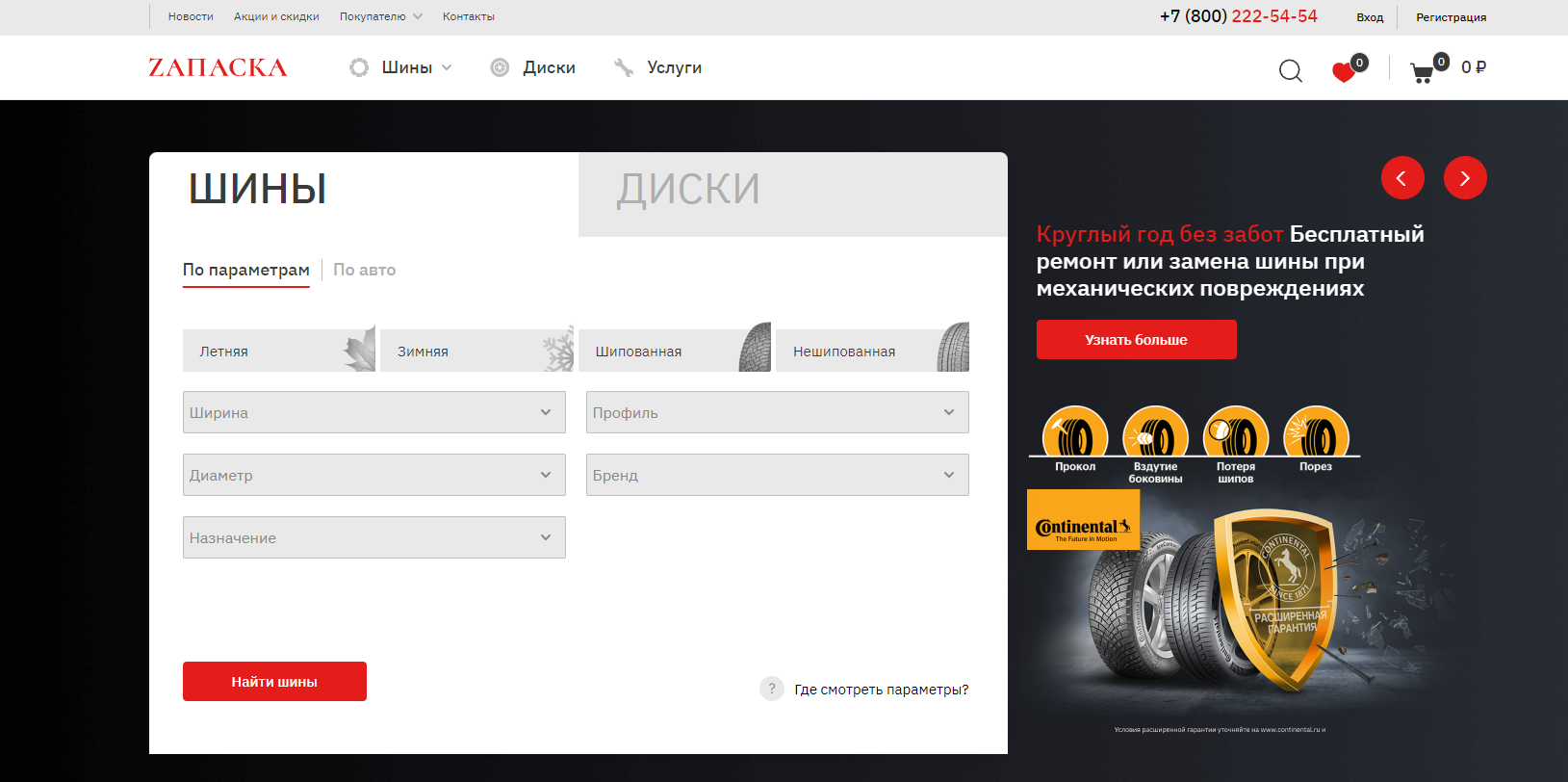
Task: Click the Найти шины button
Action: 274,681
